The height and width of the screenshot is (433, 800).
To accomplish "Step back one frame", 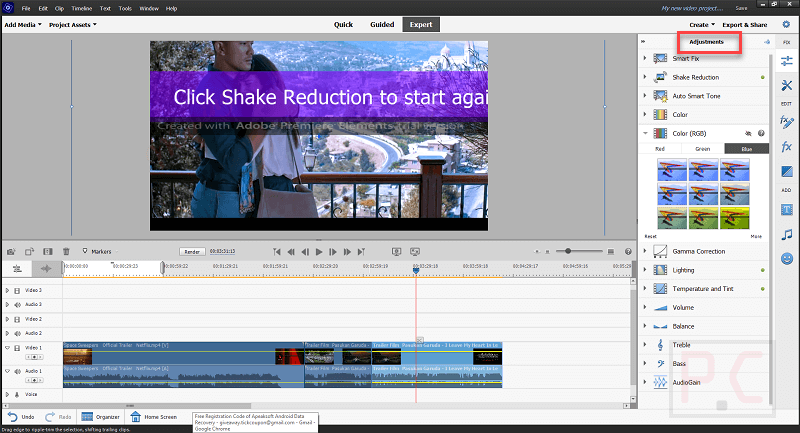I will coord(305,251).
